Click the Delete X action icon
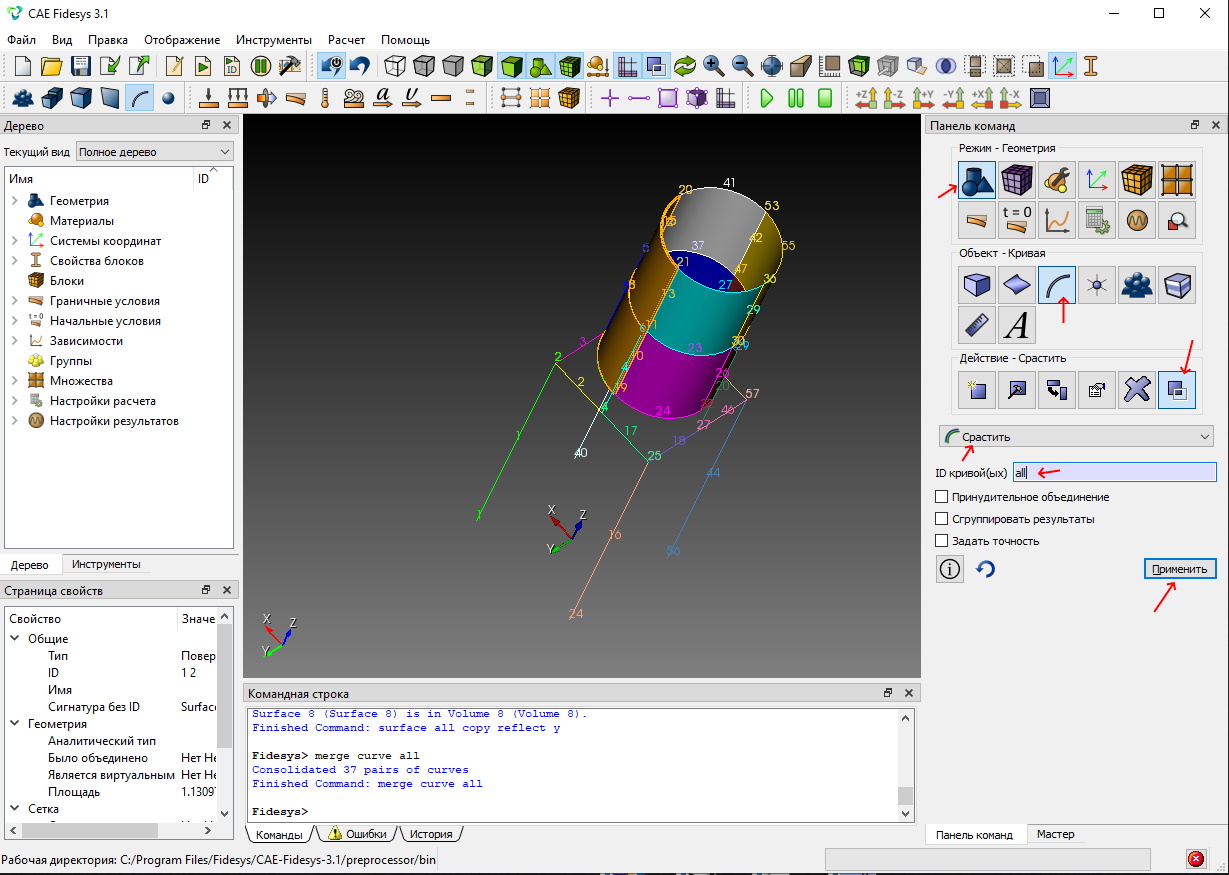The height and width of the screenshot is (875, 1229). coord(1137,390)
